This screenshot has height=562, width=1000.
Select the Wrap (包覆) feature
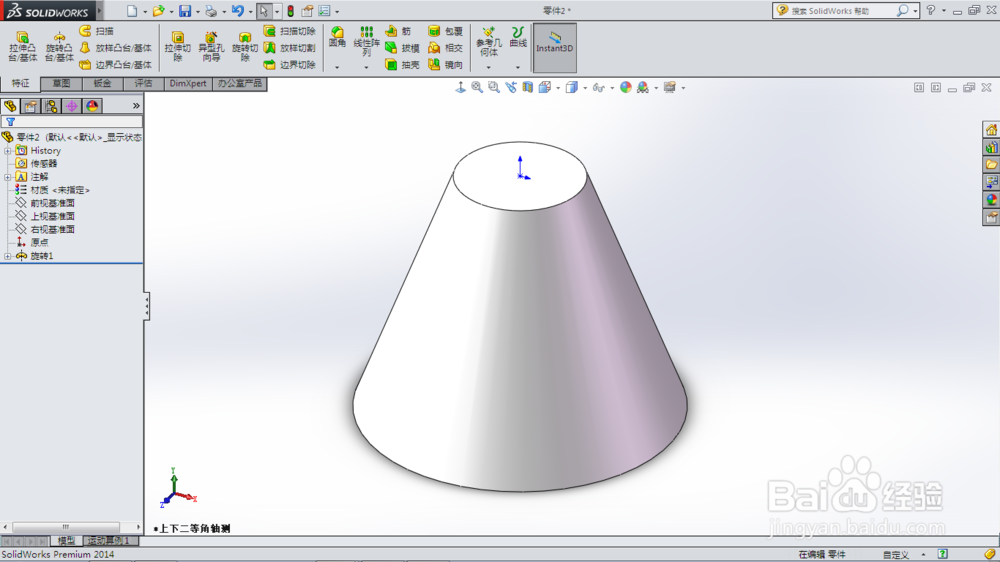(x=445, y=31)
